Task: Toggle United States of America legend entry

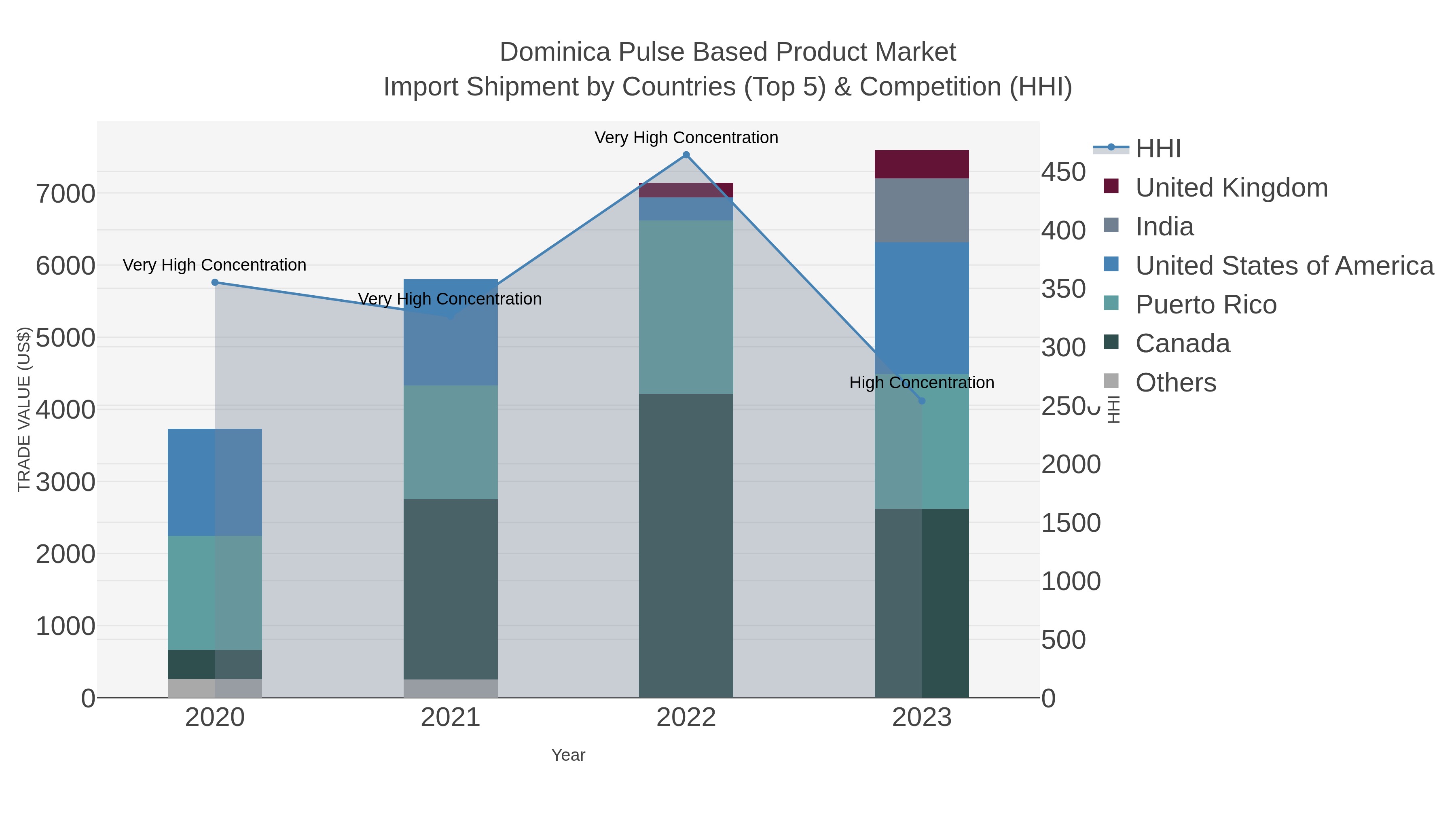Action: tap(1268, 266)
